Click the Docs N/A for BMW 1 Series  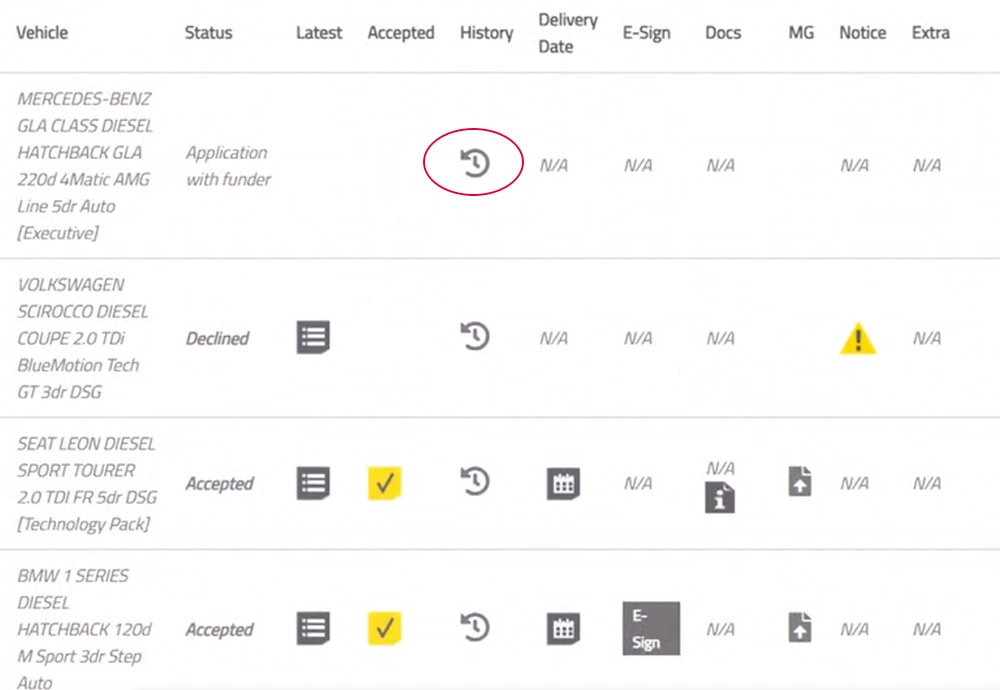[x=721, y=629]
